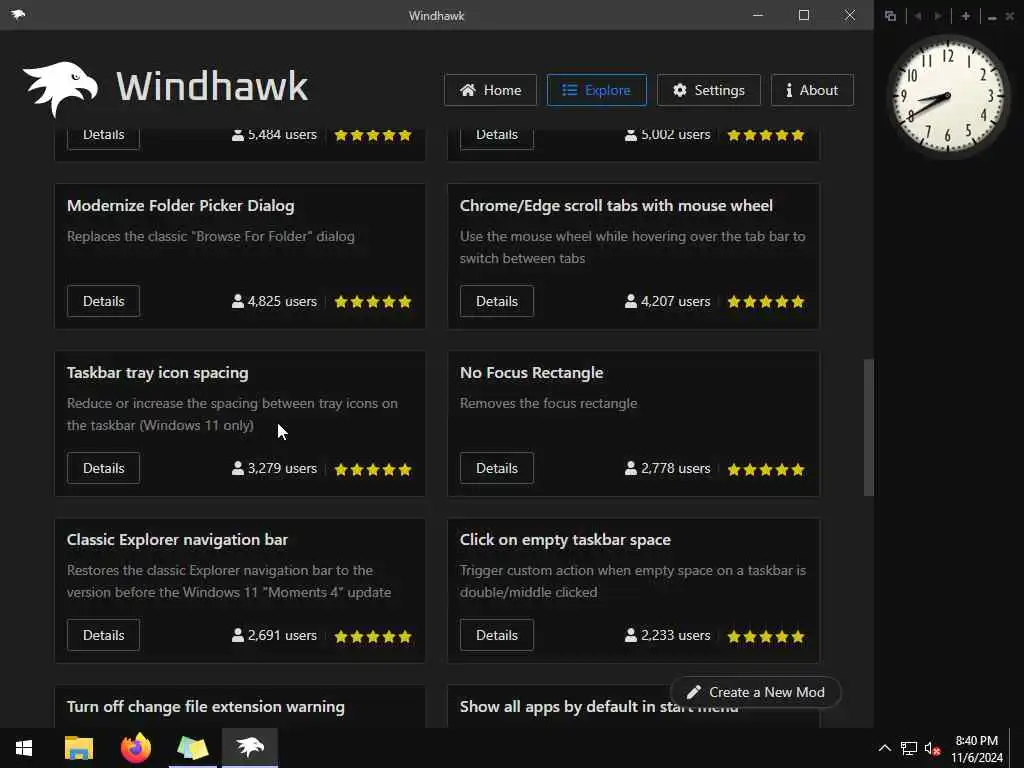Switch to the Explore tab

(x=596, y=90)
